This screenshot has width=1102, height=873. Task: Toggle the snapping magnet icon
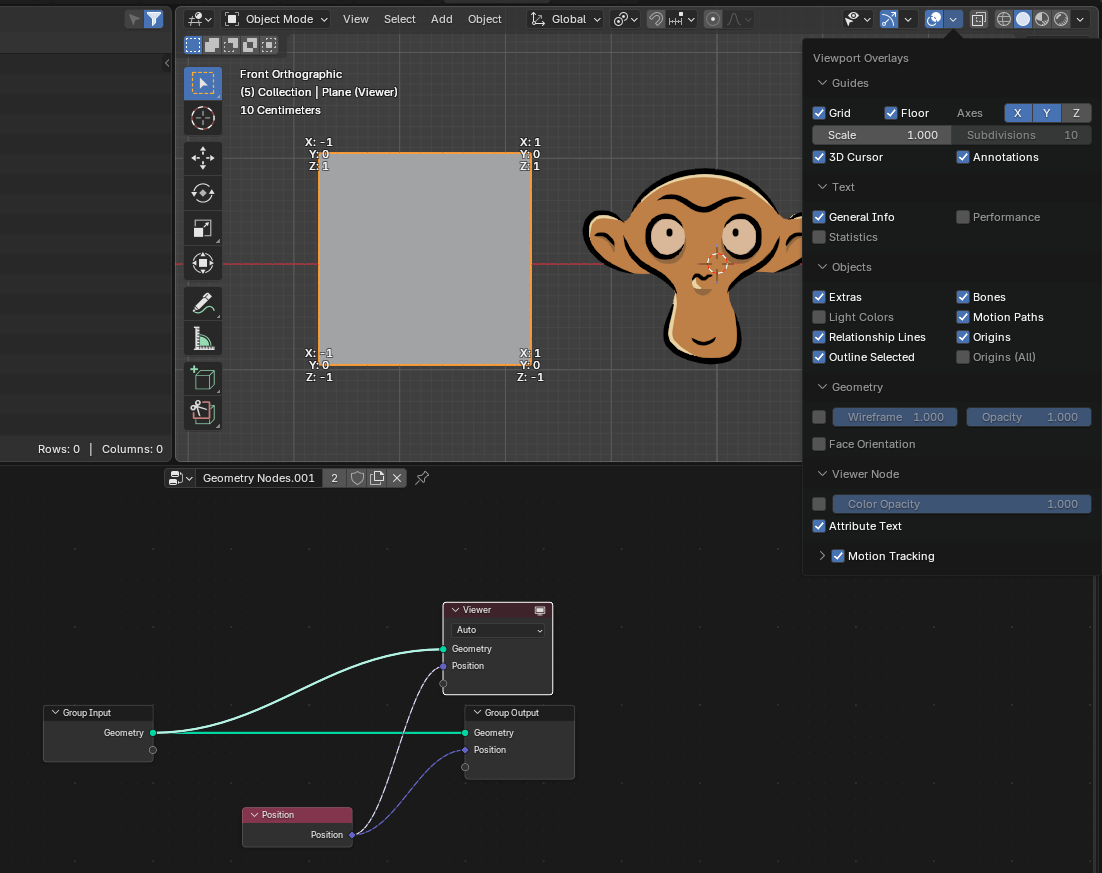[x=656, y=19]
